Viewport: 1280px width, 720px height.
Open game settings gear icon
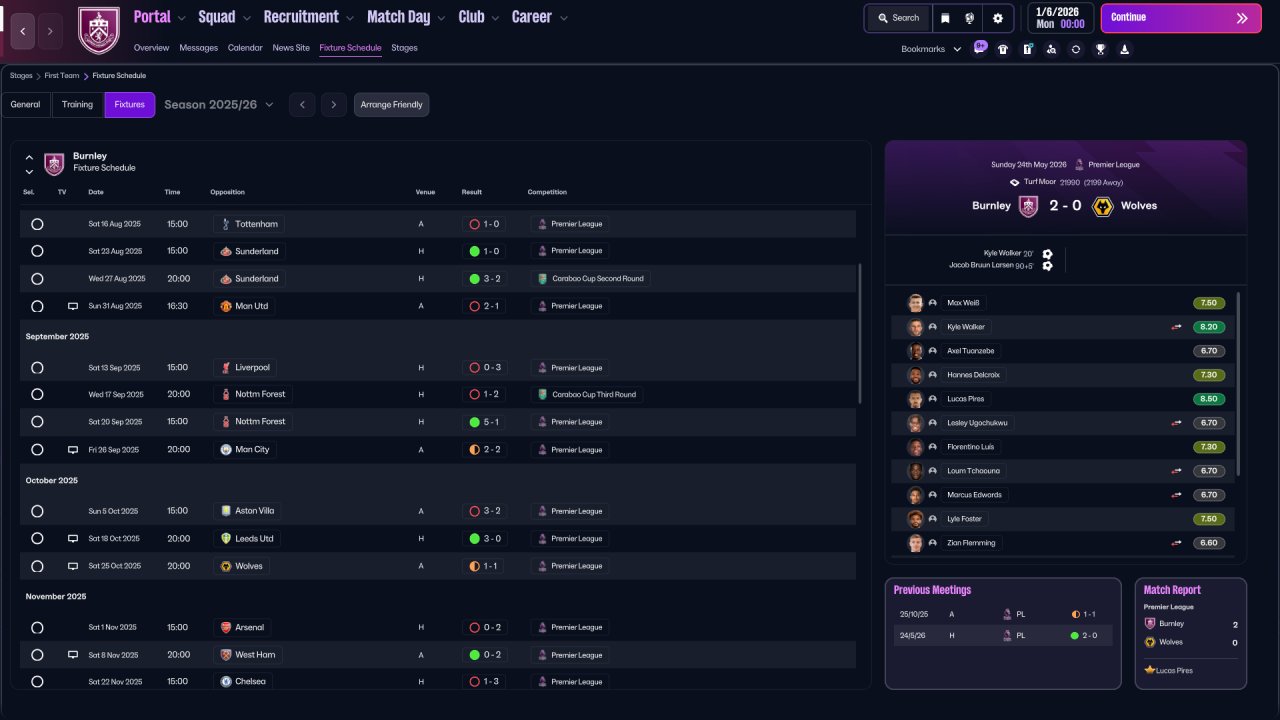pos(998,18)
